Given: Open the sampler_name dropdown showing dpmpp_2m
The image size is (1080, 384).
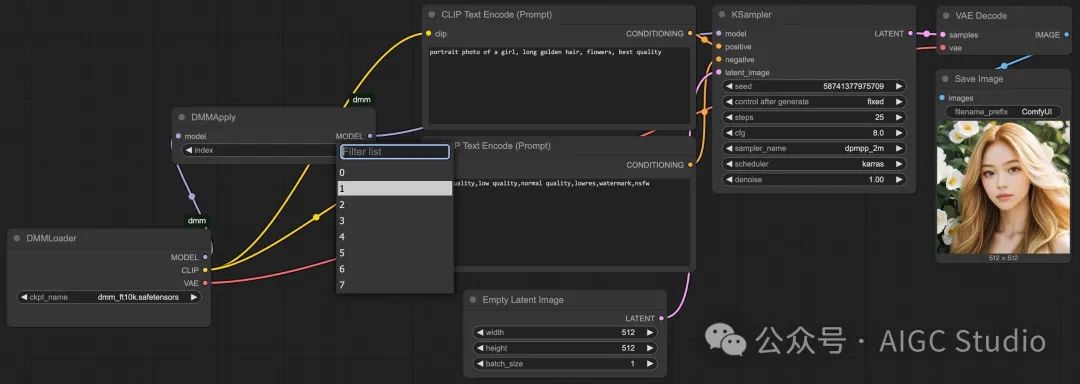Looking at the screenshot, I should pyautogui.click(x=814, y=149).
